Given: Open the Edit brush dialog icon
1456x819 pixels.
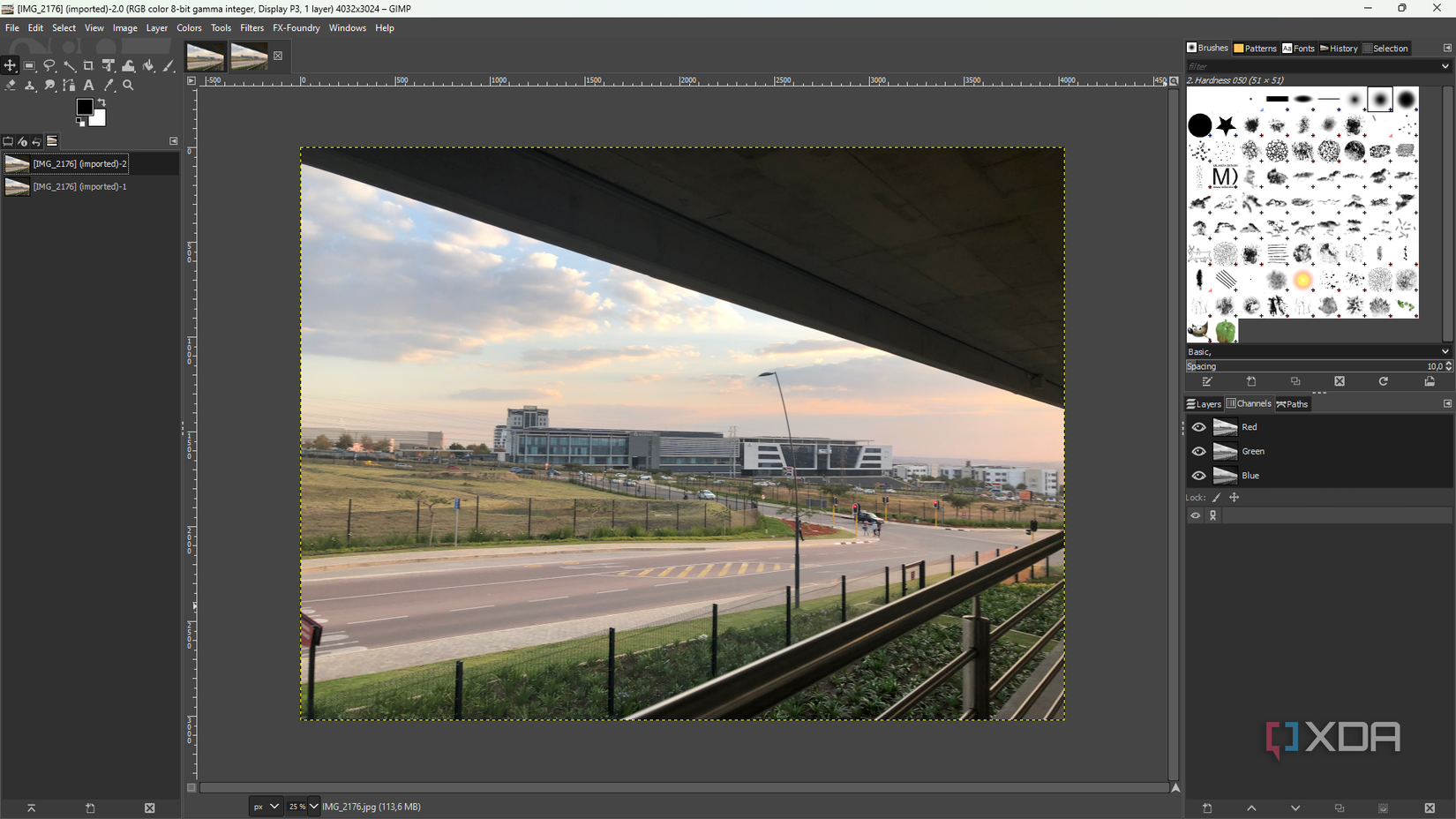Looking at the screenshot, I should click(1207, 381).
